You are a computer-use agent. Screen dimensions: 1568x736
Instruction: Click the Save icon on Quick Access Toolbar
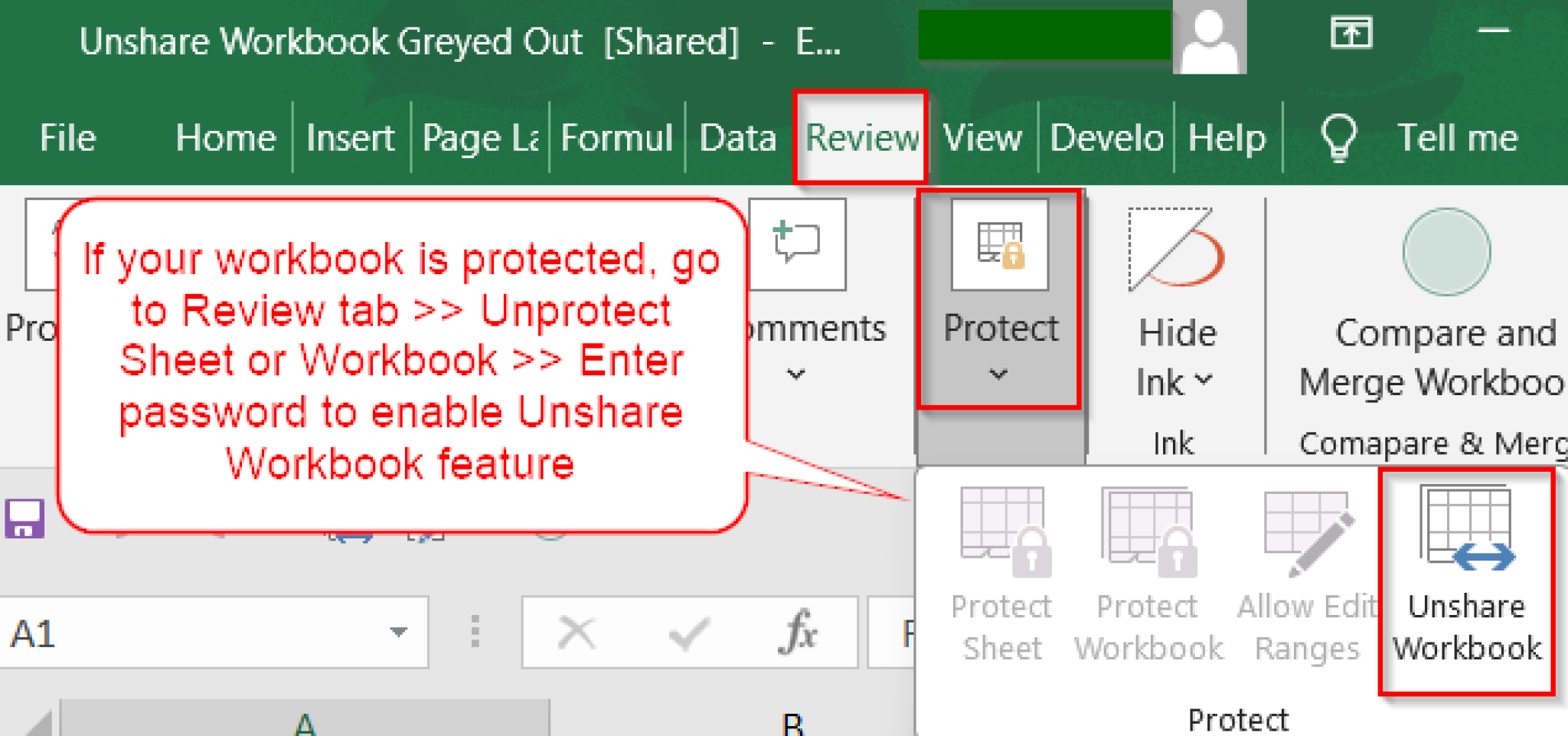point(25,518)
